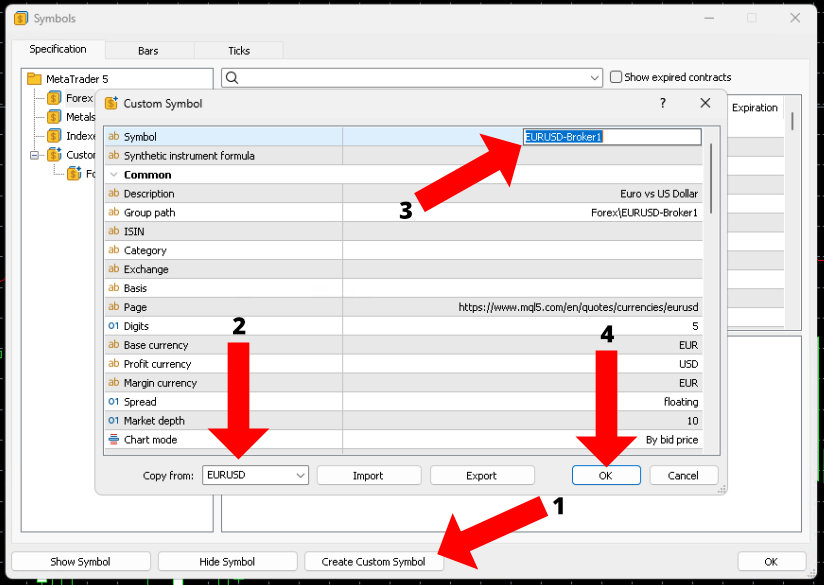Click Cancel in Custom Symbol dialog
824x585 pixels.
pos(683,476)
